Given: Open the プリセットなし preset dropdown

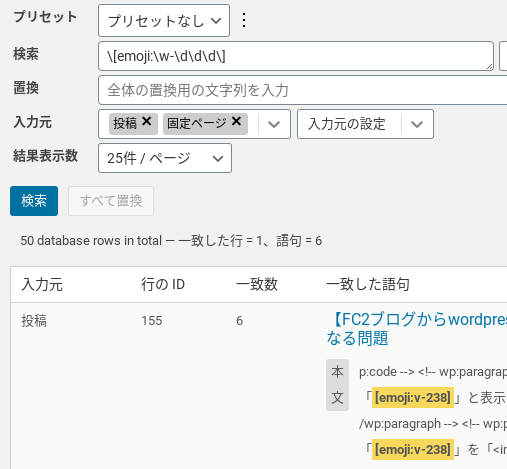Looking at the screenshot, I should (164, 21).
